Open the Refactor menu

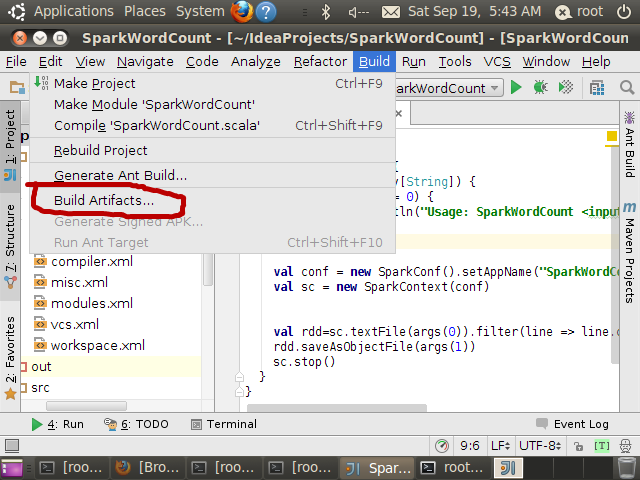point(320,62)
